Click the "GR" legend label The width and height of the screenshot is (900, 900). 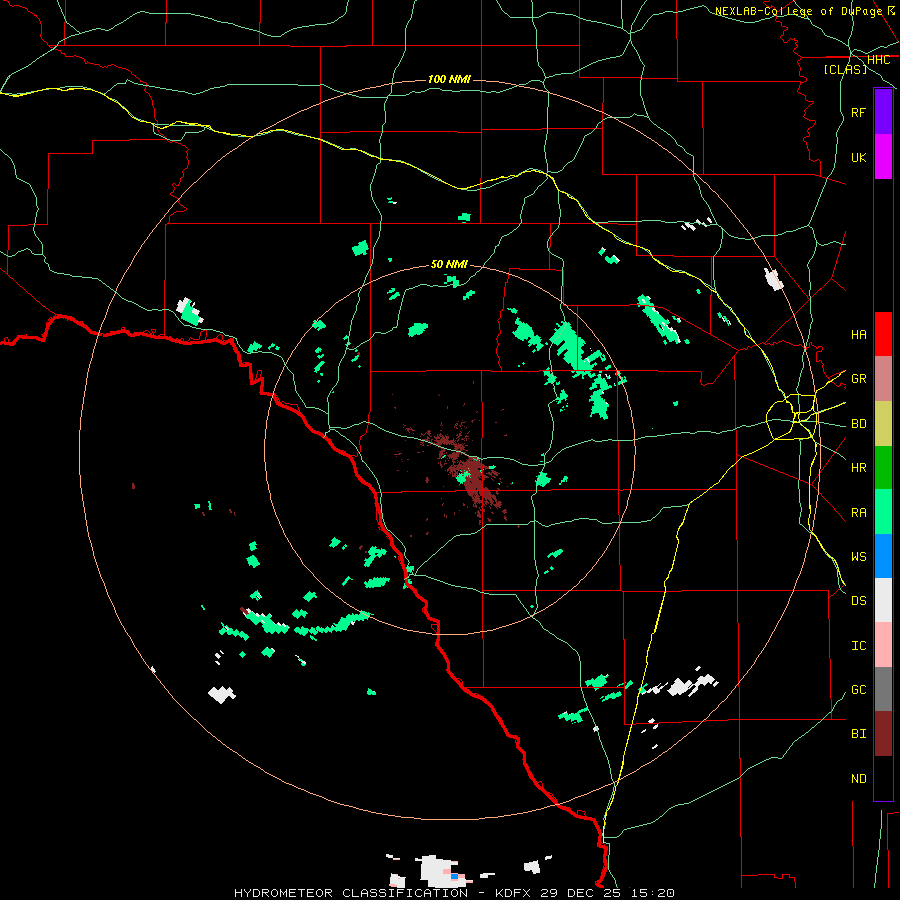[859, 379]
